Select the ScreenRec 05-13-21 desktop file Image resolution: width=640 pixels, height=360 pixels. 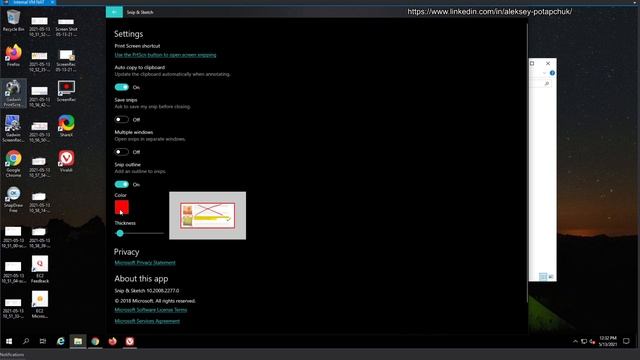point(66,60)
